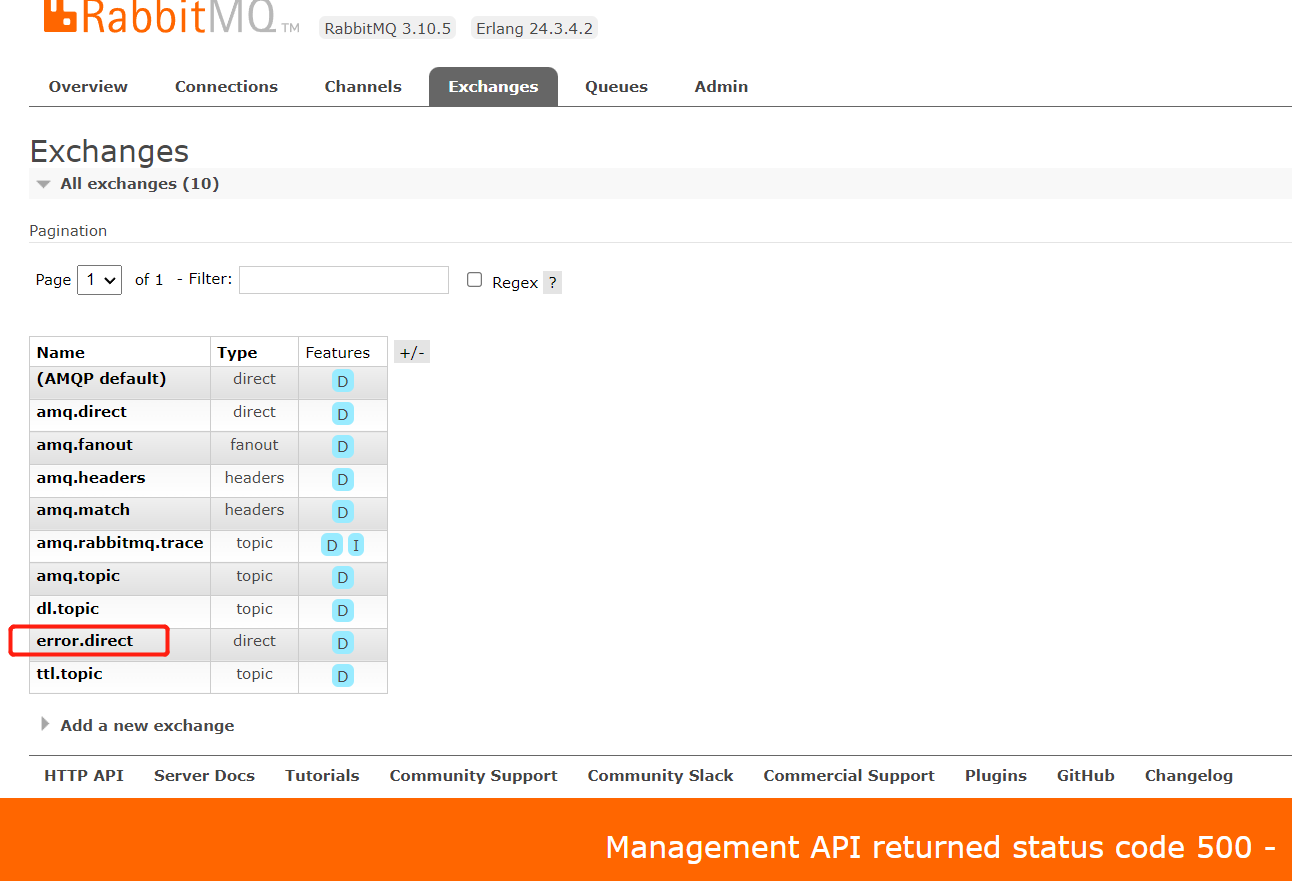Open the error.direct exchange link
Screen dimensions: 1292x881
[85, 641]
